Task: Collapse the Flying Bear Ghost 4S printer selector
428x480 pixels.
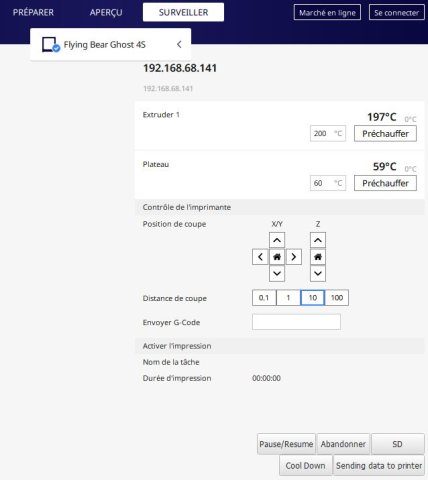Action: 179,44
